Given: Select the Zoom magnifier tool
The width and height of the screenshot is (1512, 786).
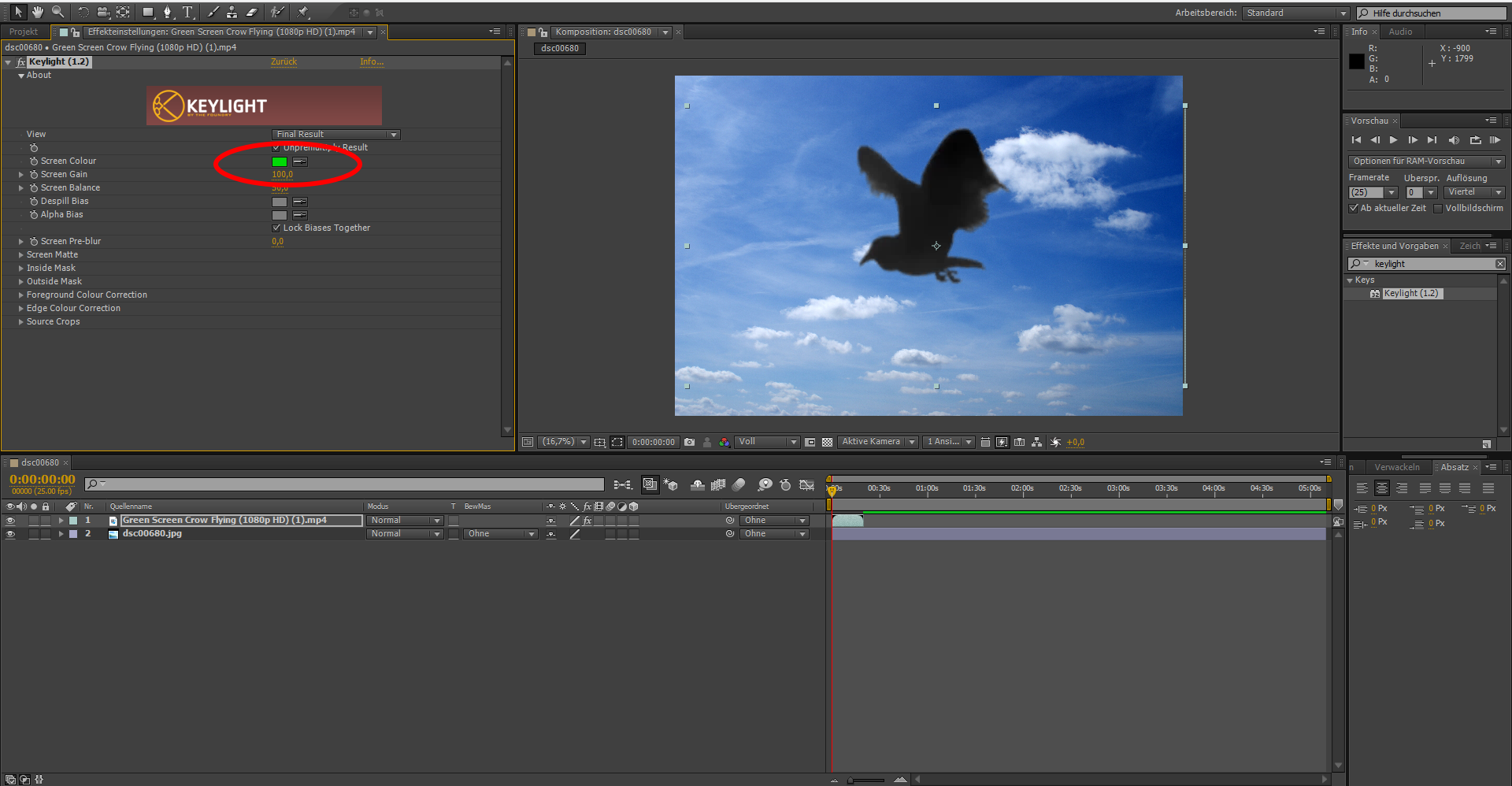Looking at the screenshot, I should tap(57, 12).
